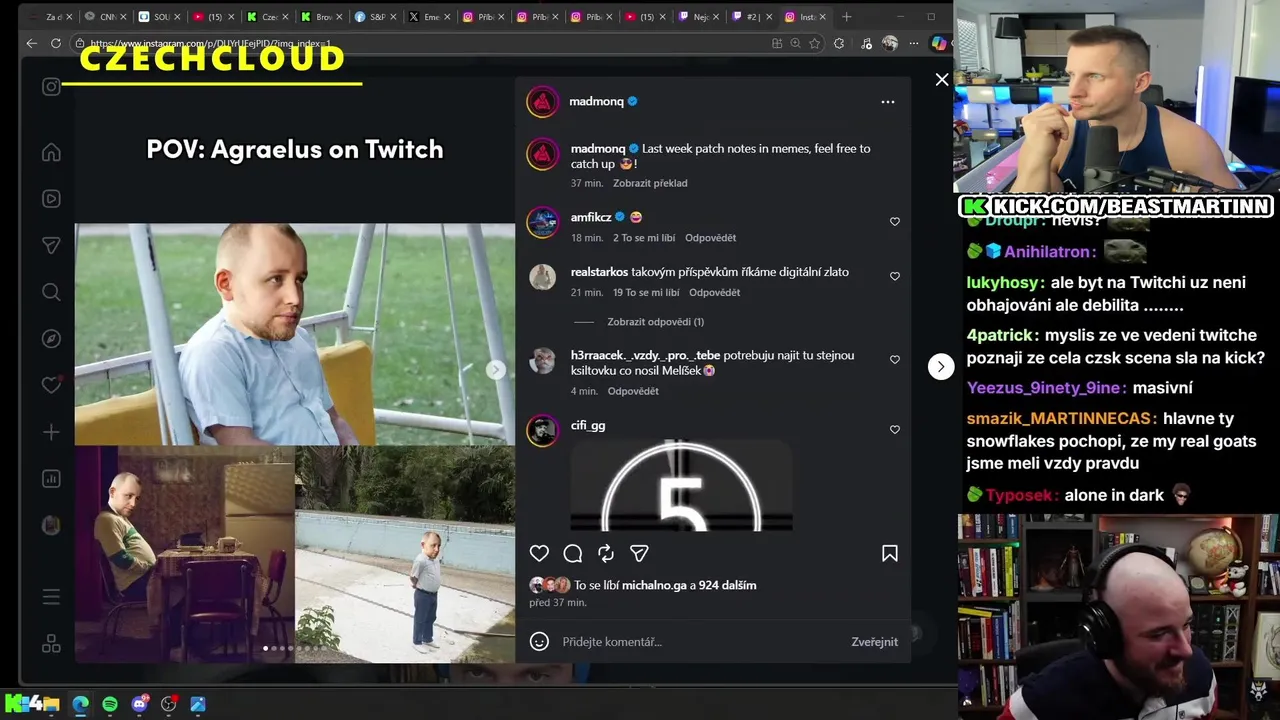Add page to favorites with star icon

815,43
